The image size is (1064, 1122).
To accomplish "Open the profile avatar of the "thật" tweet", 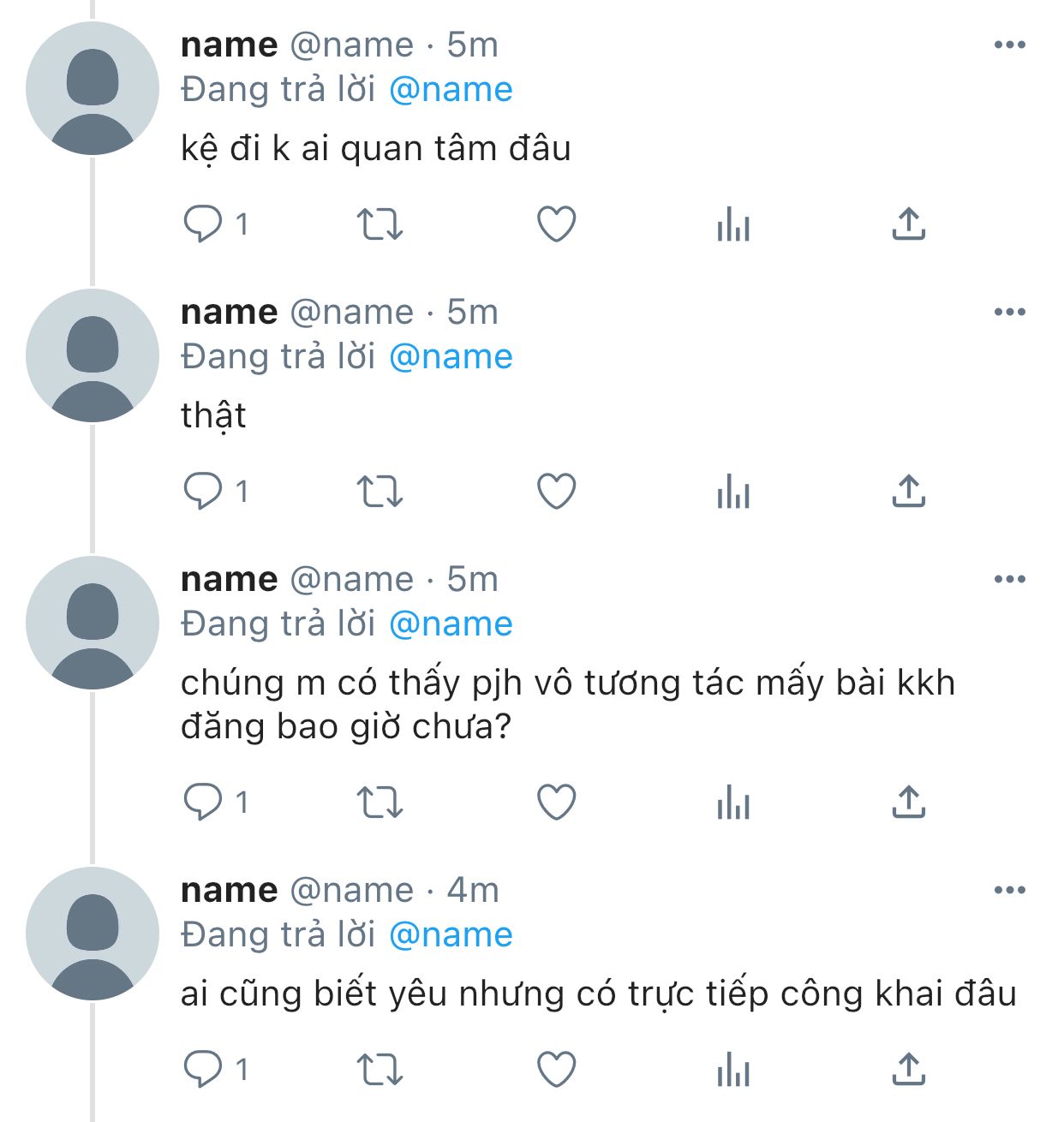I will tap(93, 355).
